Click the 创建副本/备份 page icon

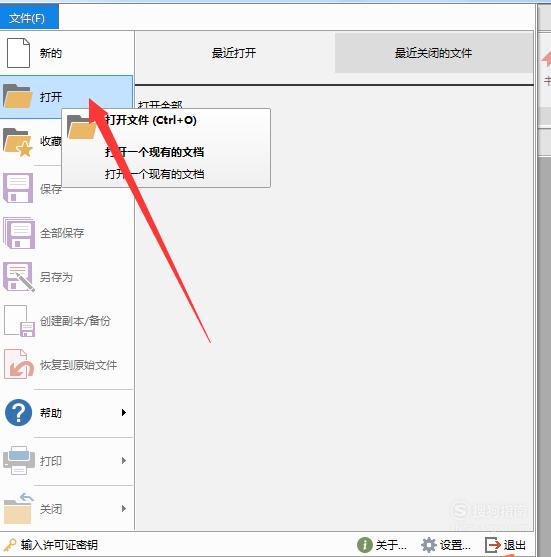click(19, 321)
